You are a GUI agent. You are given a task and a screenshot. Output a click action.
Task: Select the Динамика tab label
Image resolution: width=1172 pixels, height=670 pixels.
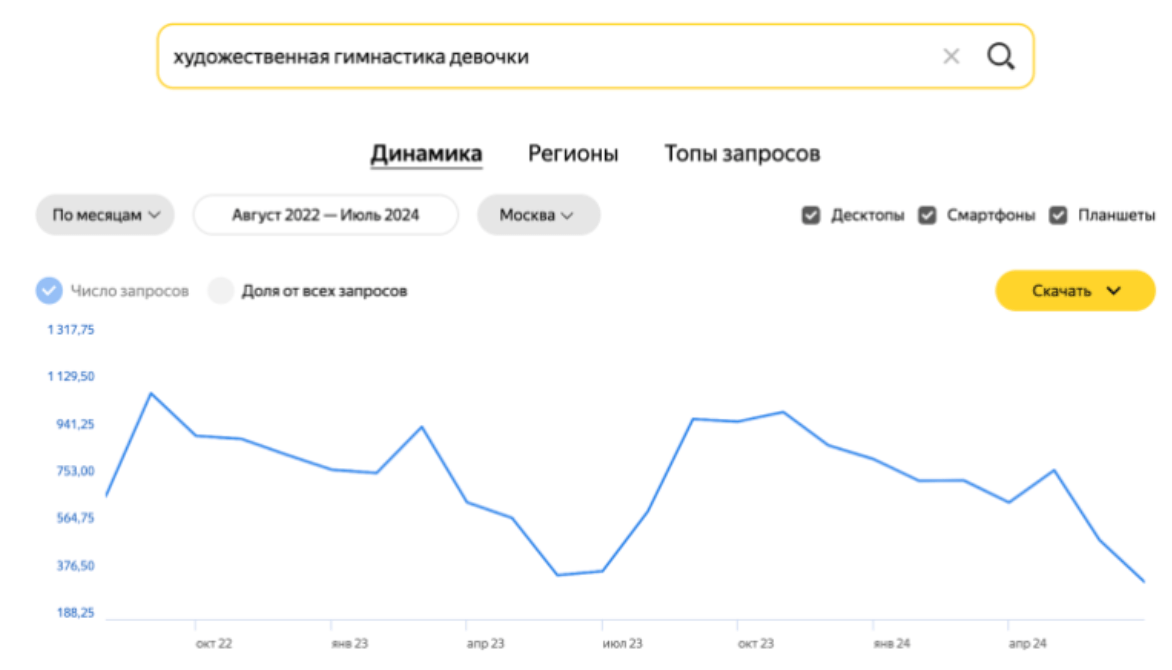[x=426, y=153]
